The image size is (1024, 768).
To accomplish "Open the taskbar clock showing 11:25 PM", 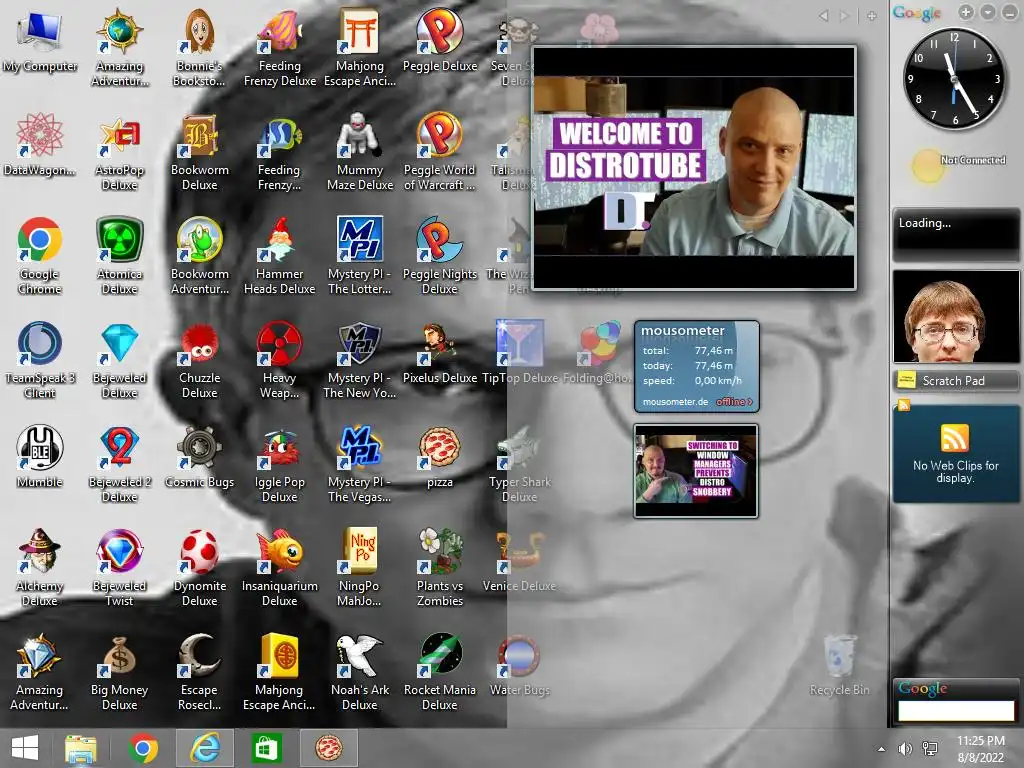I will click(980, 749).
